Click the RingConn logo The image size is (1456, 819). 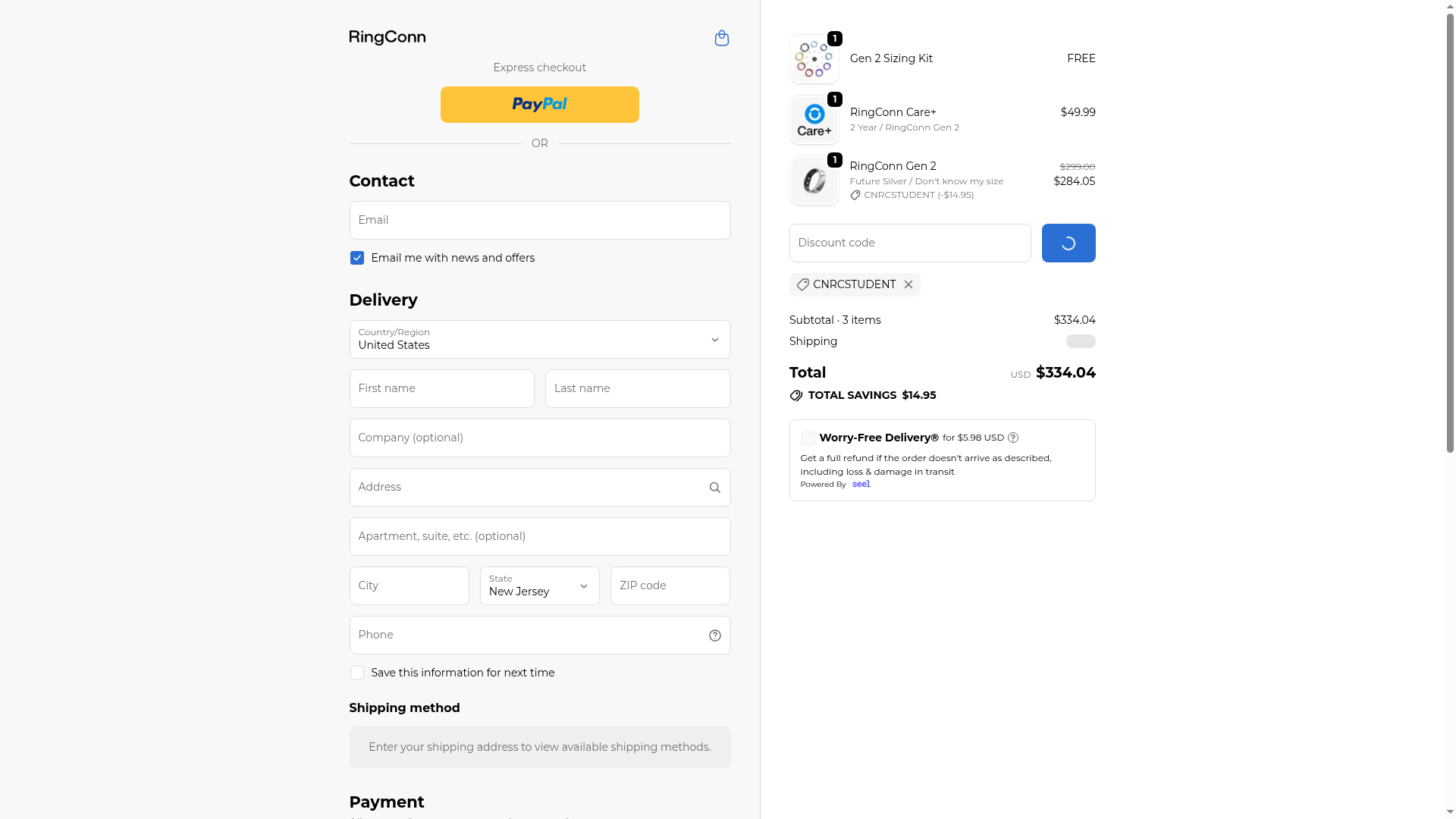(387, 38)
